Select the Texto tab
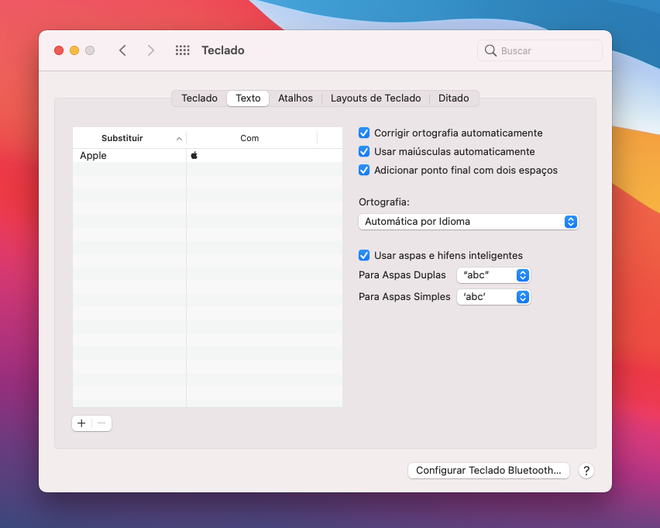Image resolution: width=660 pixels, height=528 pixels. (x=248, y=98)
